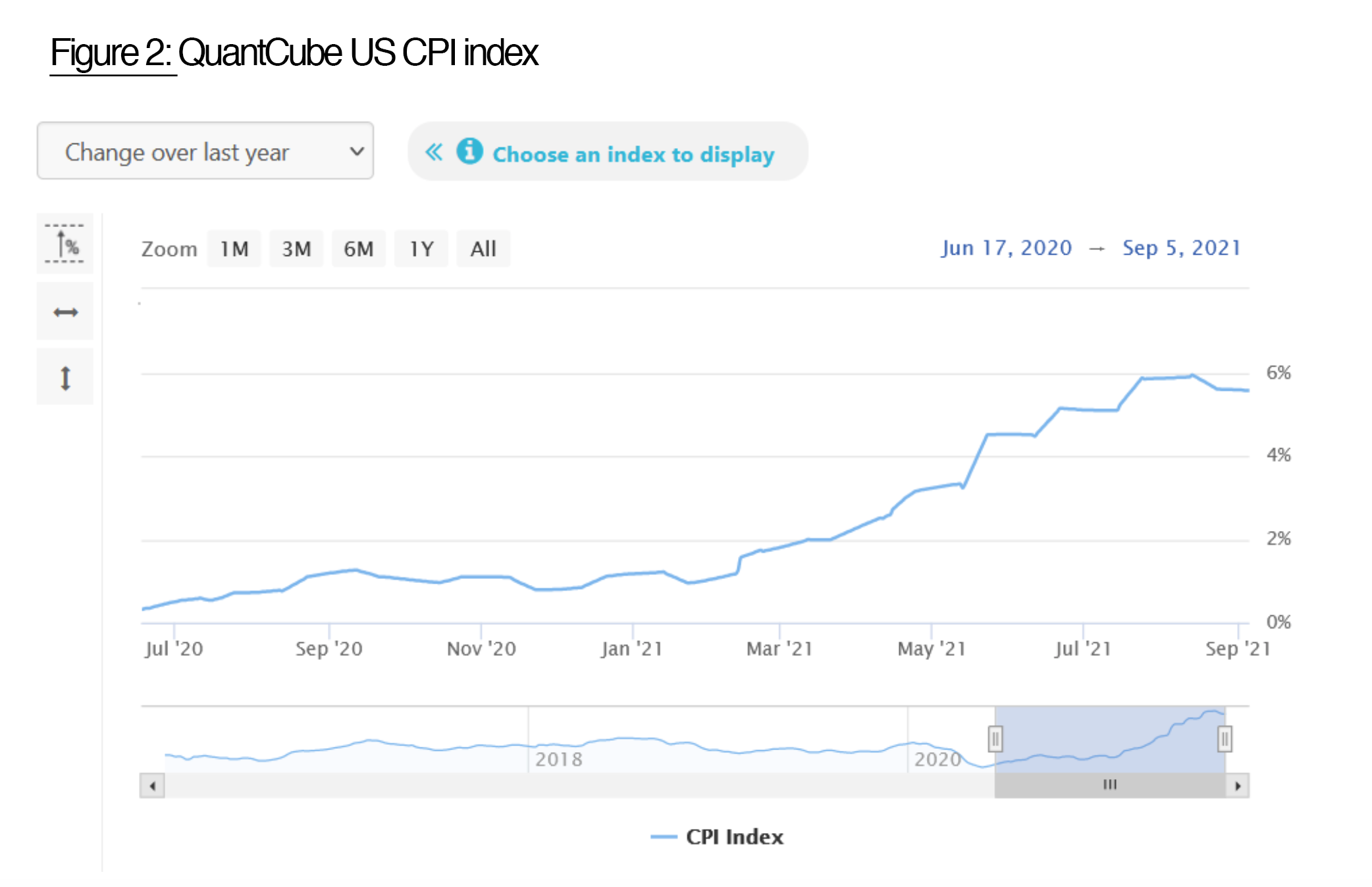Expand the Choose an index to display panel
1372x887 pixels.
(634, 155)
